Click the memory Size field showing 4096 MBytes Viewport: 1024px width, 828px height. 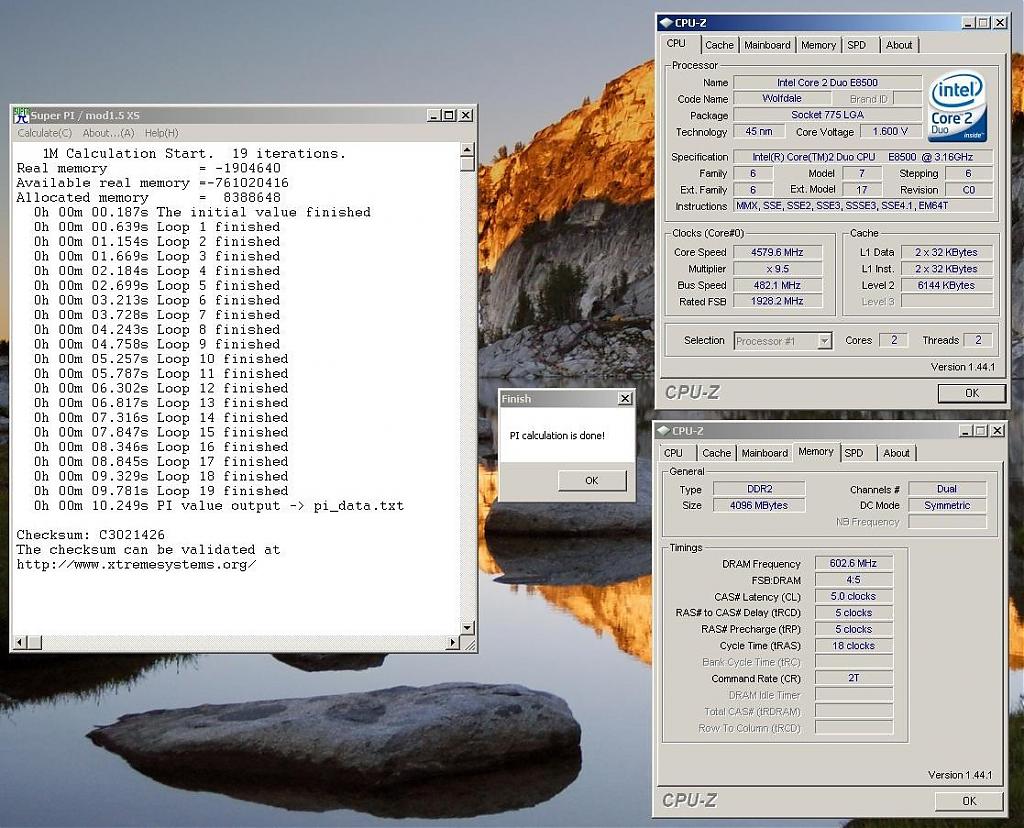tap(759, 505)
